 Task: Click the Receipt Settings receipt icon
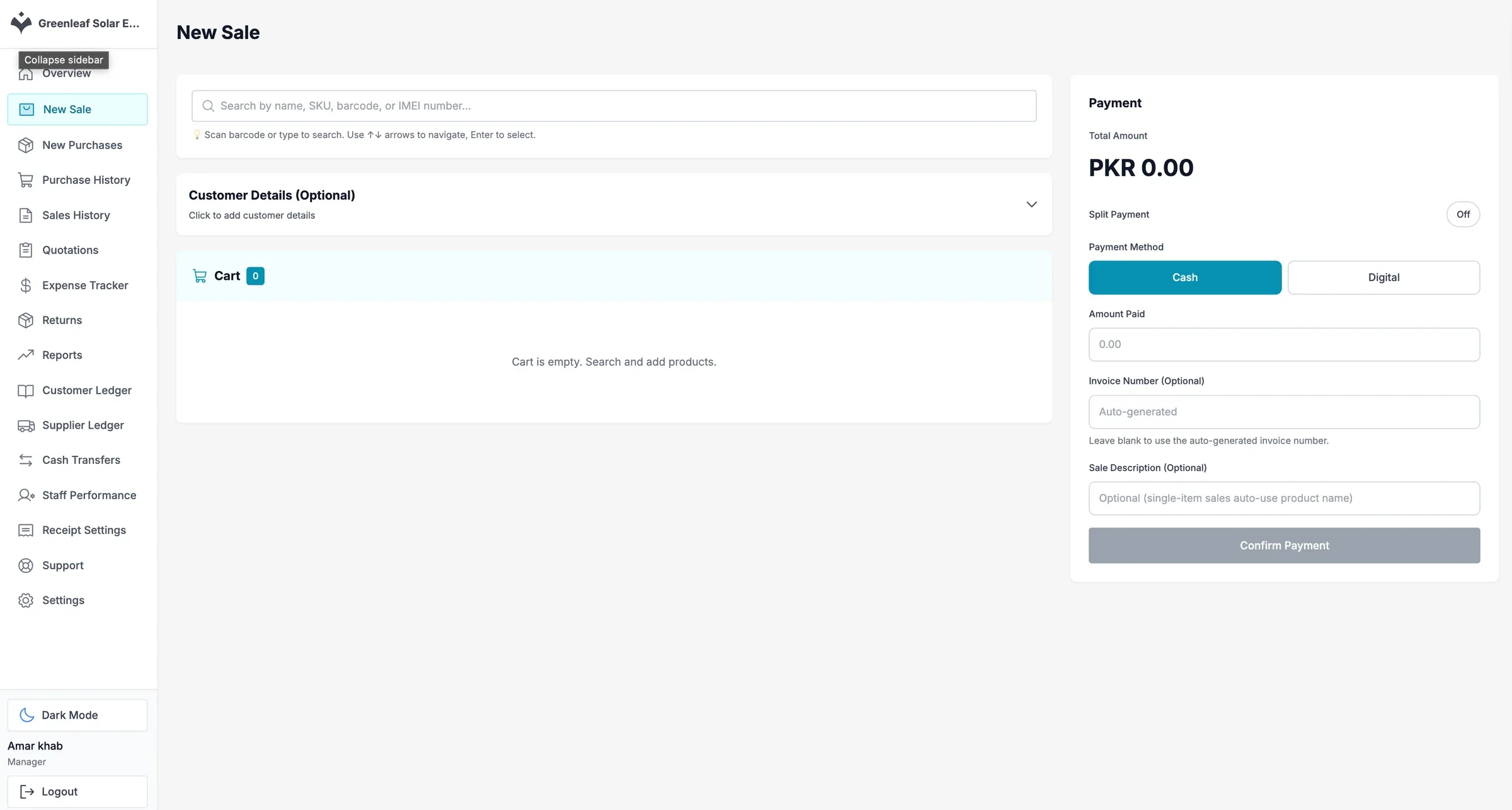point(26,530)
